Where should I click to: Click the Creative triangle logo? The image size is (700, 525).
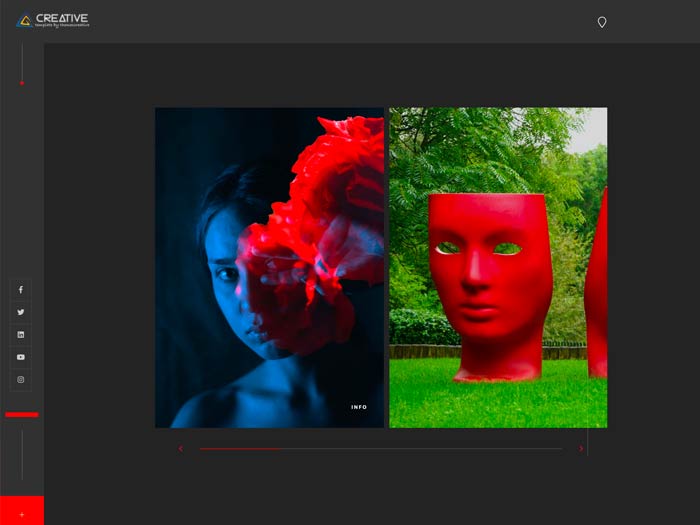tap(24, 20)
